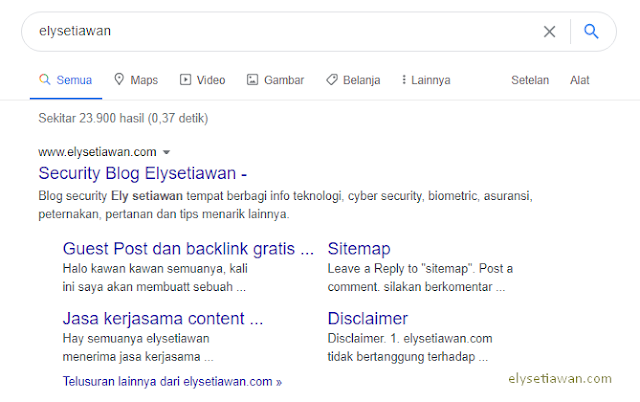Click the snippet text Halo kawan kawan semuanya
Image resolution: width=640 pixels, height=402 pixels.
(155, 278)
